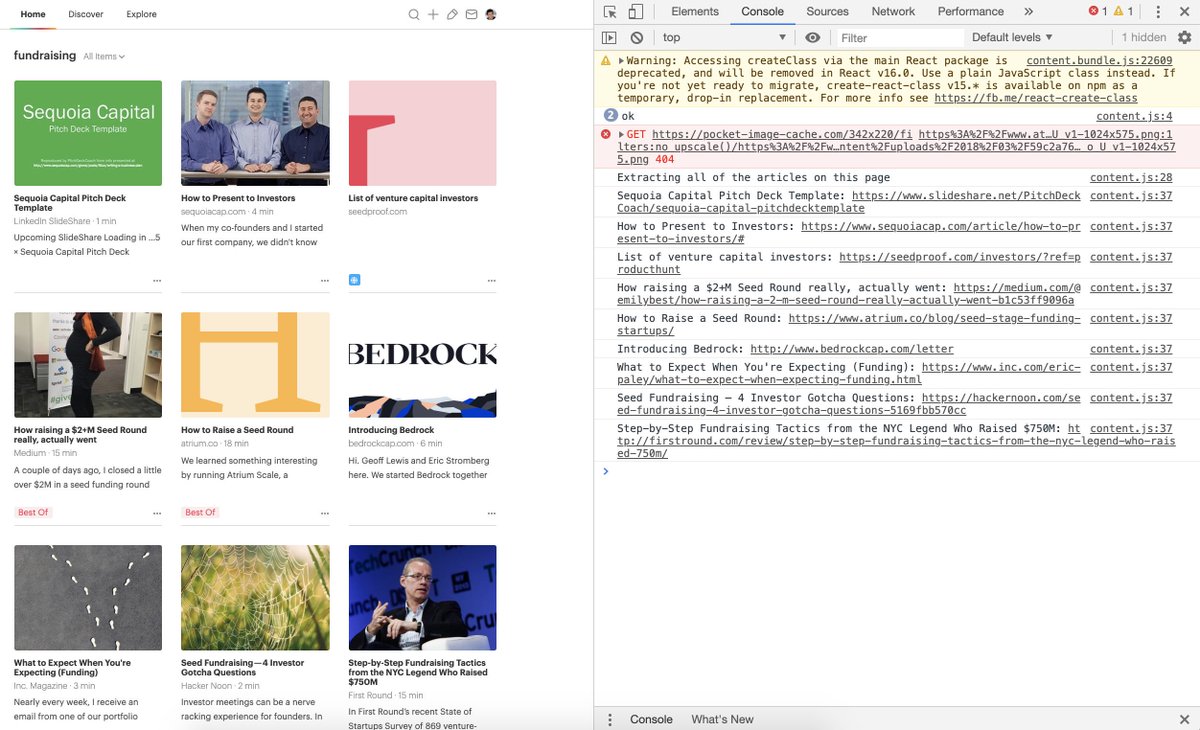Open the drawer three-dot menu
1200x730 pixels.
610,719
